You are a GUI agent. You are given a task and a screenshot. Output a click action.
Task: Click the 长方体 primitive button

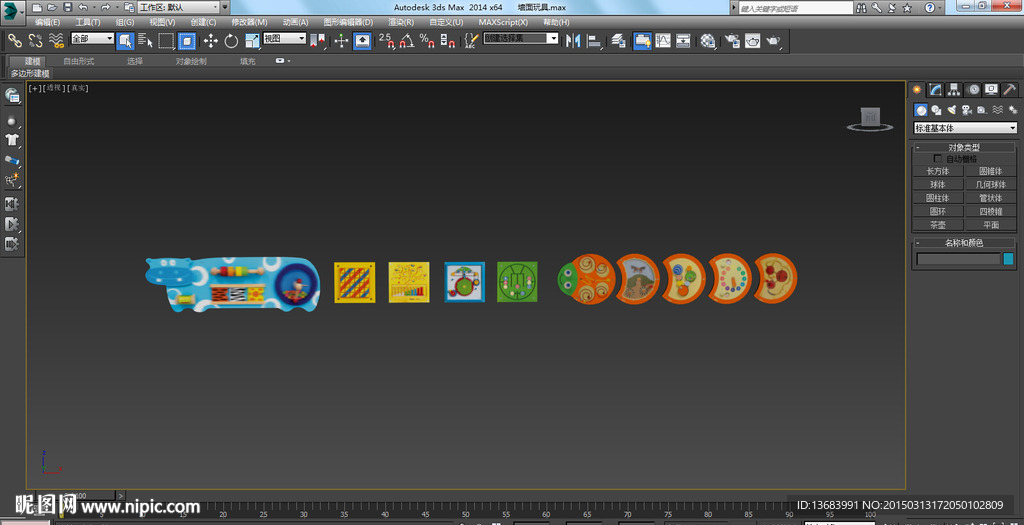[x=937, y=171]
